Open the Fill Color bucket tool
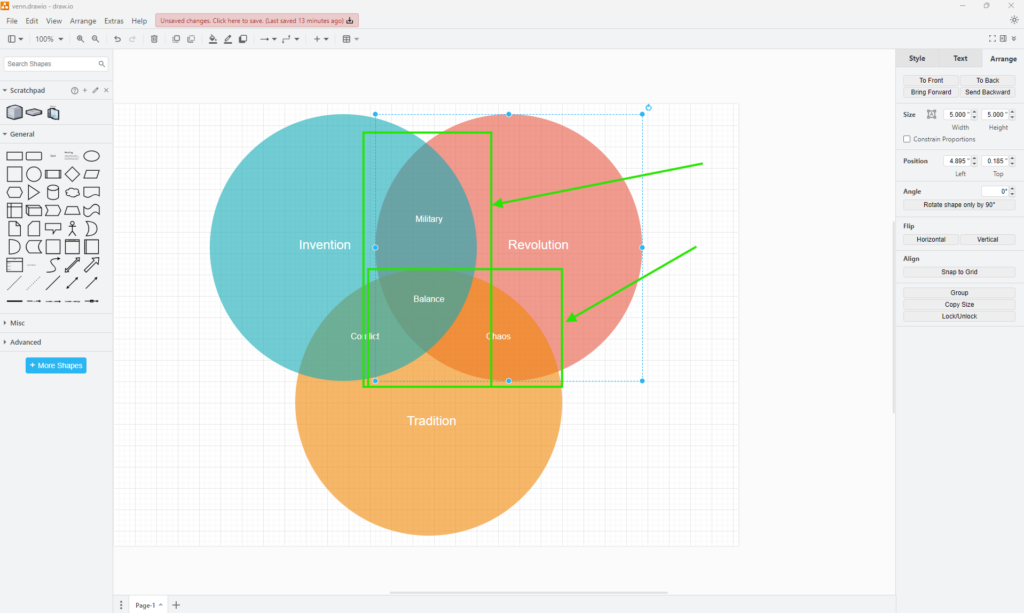Viewport: 1024px width, 613px height. (x=213, y=39)
